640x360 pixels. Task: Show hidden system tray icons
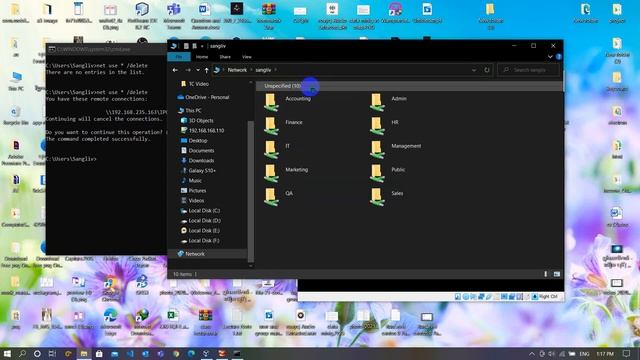(531, 353)
